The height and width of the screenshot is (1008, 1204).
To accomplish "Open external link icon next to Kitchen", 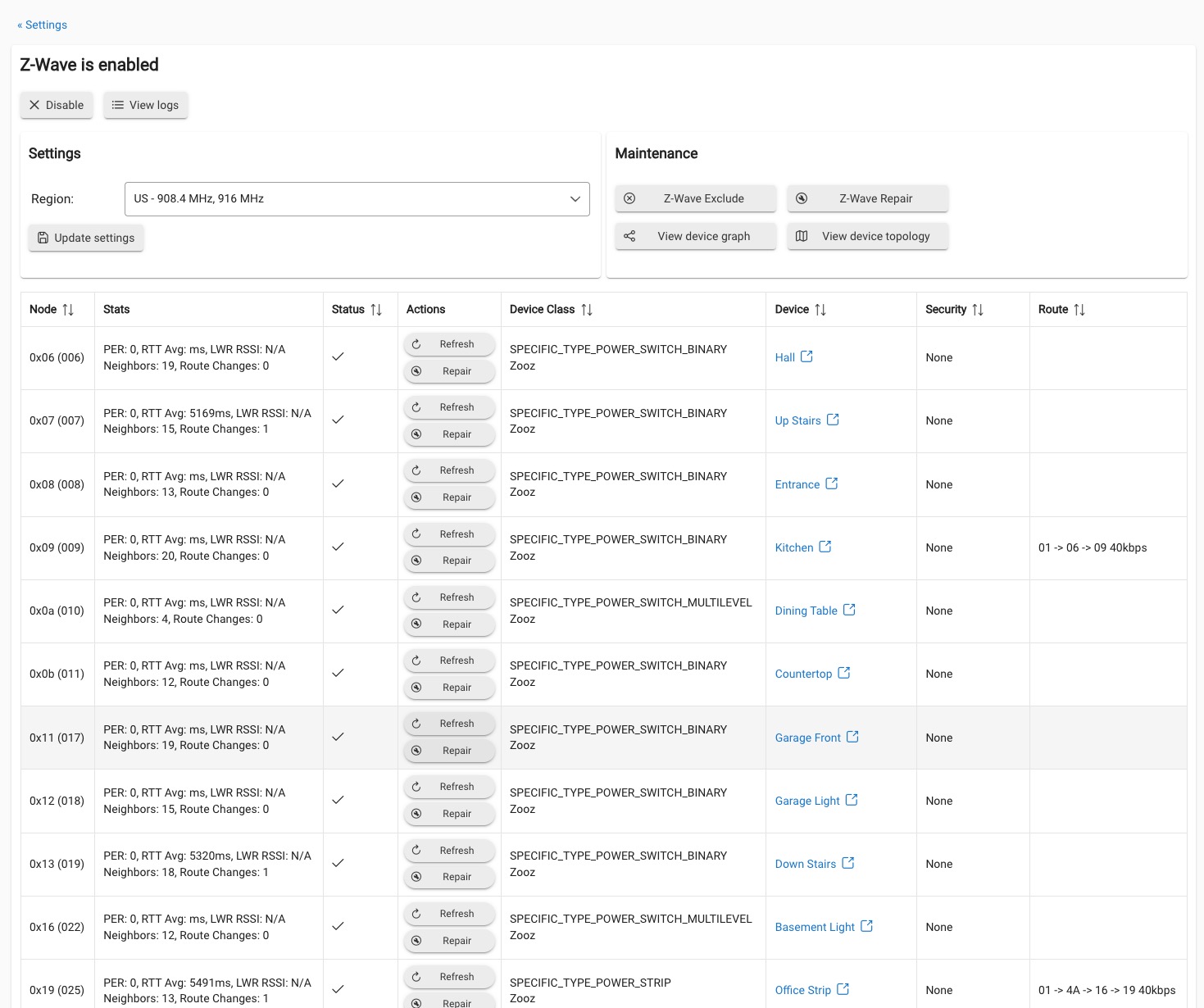I will 825,547.
